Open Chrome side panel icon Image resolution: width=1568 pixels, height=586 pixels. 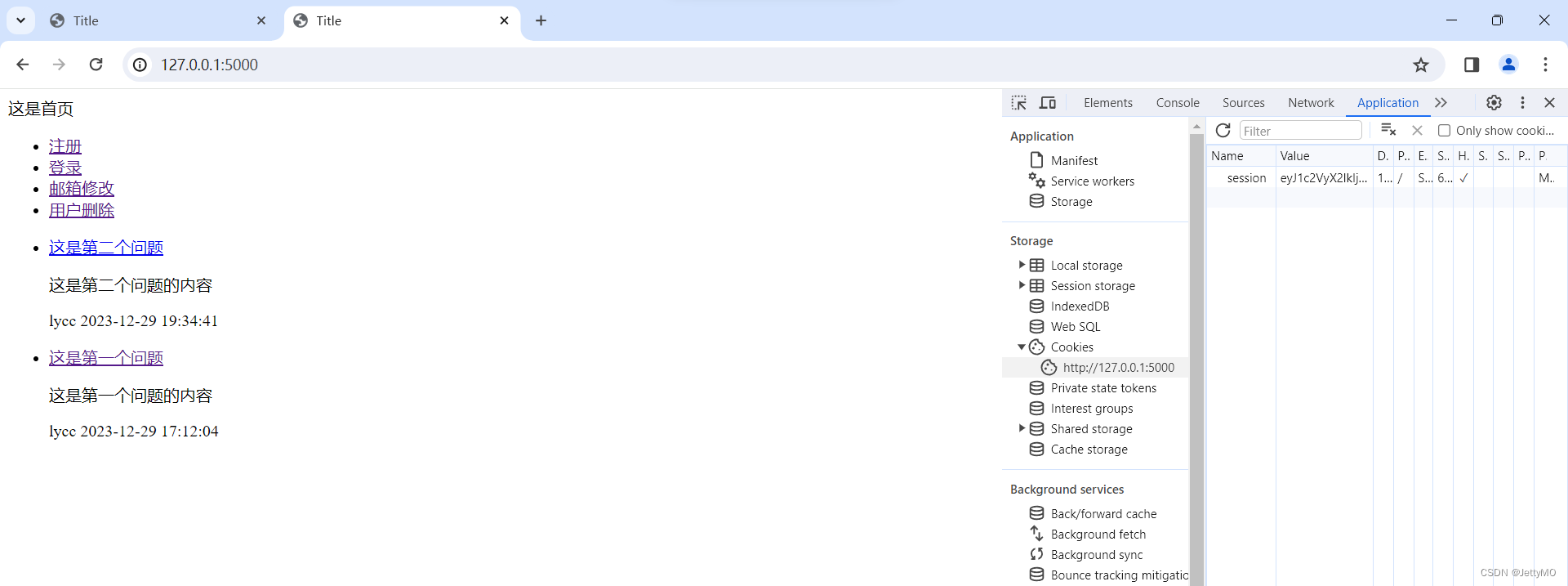(x=1472, y=65)
